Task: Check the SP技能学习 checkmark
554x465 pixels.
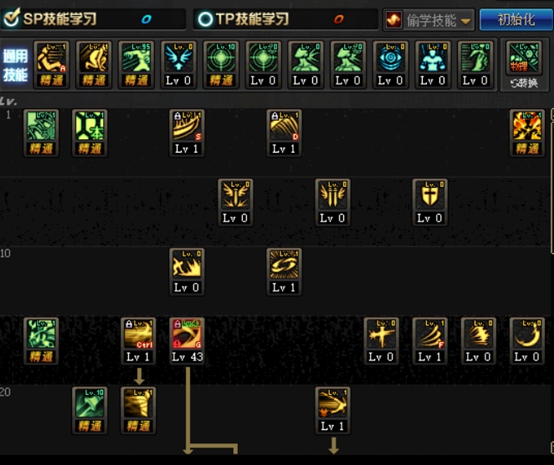Action: [x=11, y=18]
